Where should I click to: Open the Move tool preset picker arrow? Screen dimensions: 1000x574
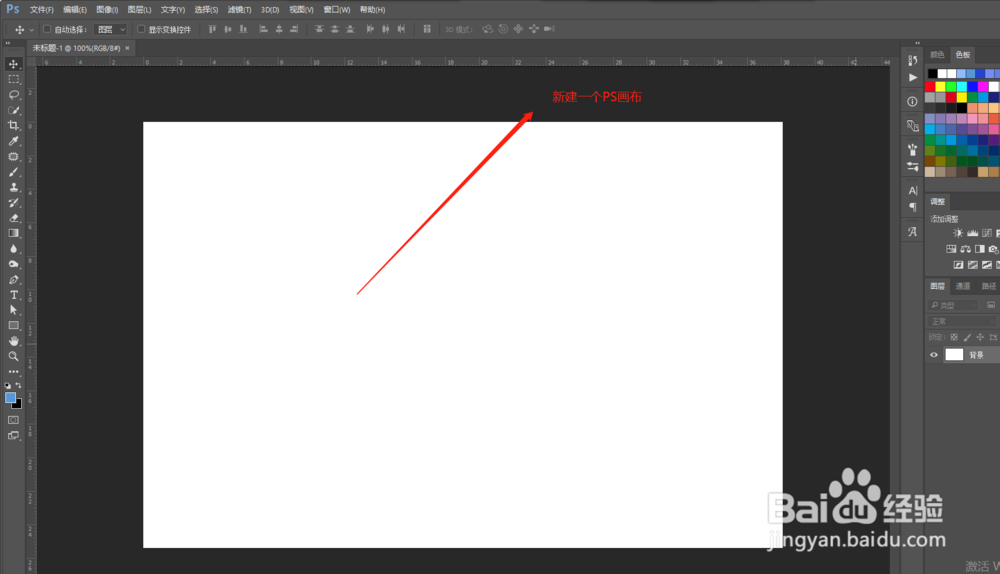click(31, 29)
